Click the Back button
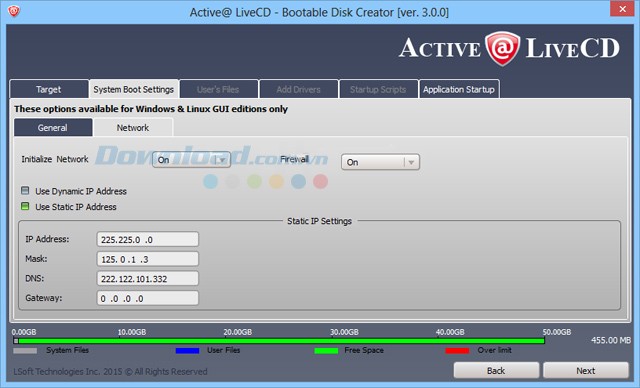The height and width of the screenshot is (388, 640). tap(496, 370)
